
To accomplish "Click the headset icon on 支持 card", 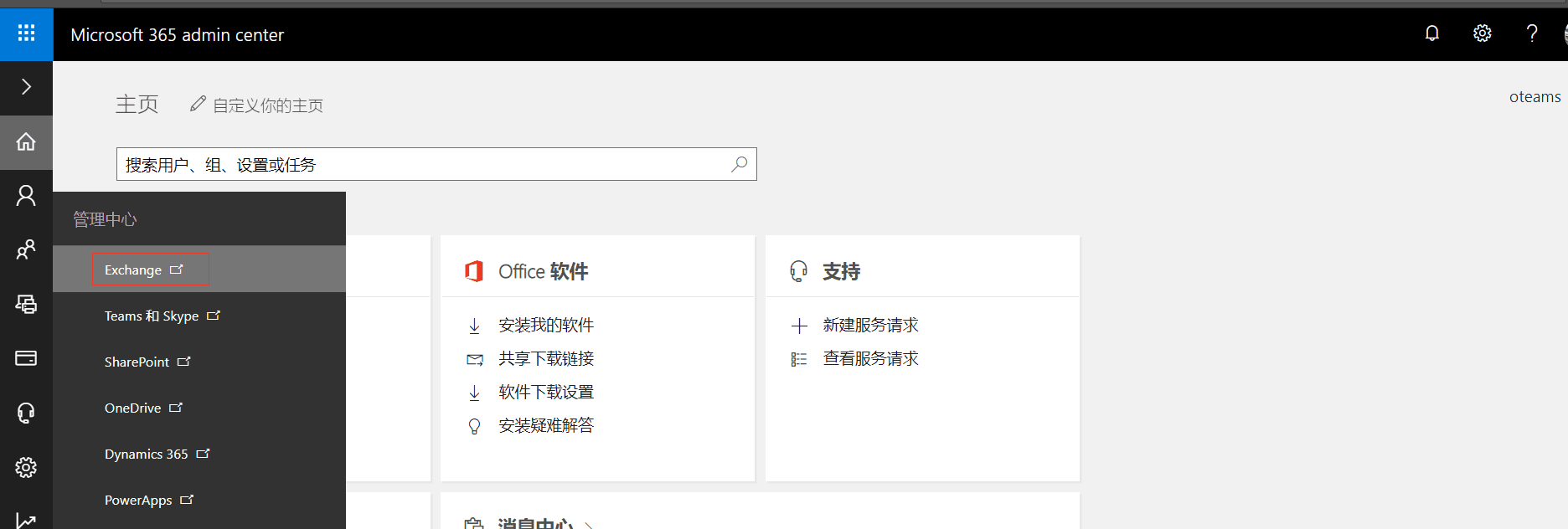I will [x=799, y=271].
